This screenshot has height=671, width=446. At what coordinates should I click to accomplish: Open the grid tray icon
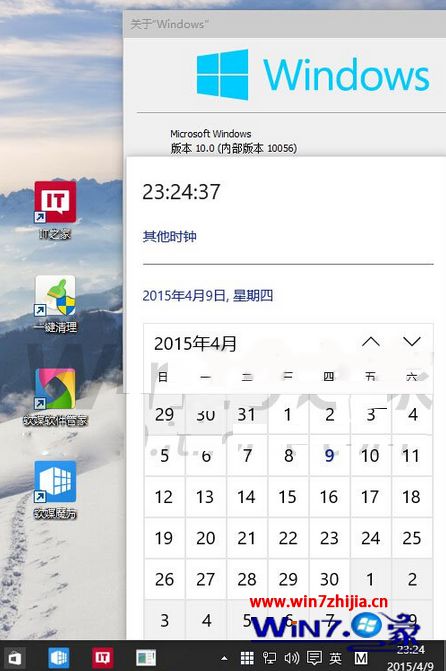click(247, 658)
